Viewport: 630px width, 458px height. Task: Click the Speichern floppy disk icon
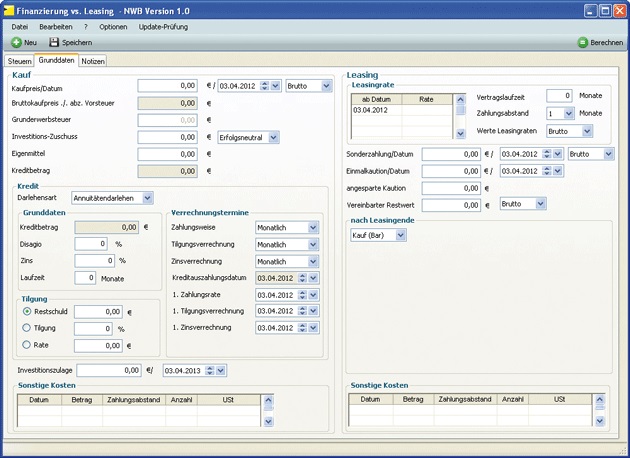tap(54, 43)
